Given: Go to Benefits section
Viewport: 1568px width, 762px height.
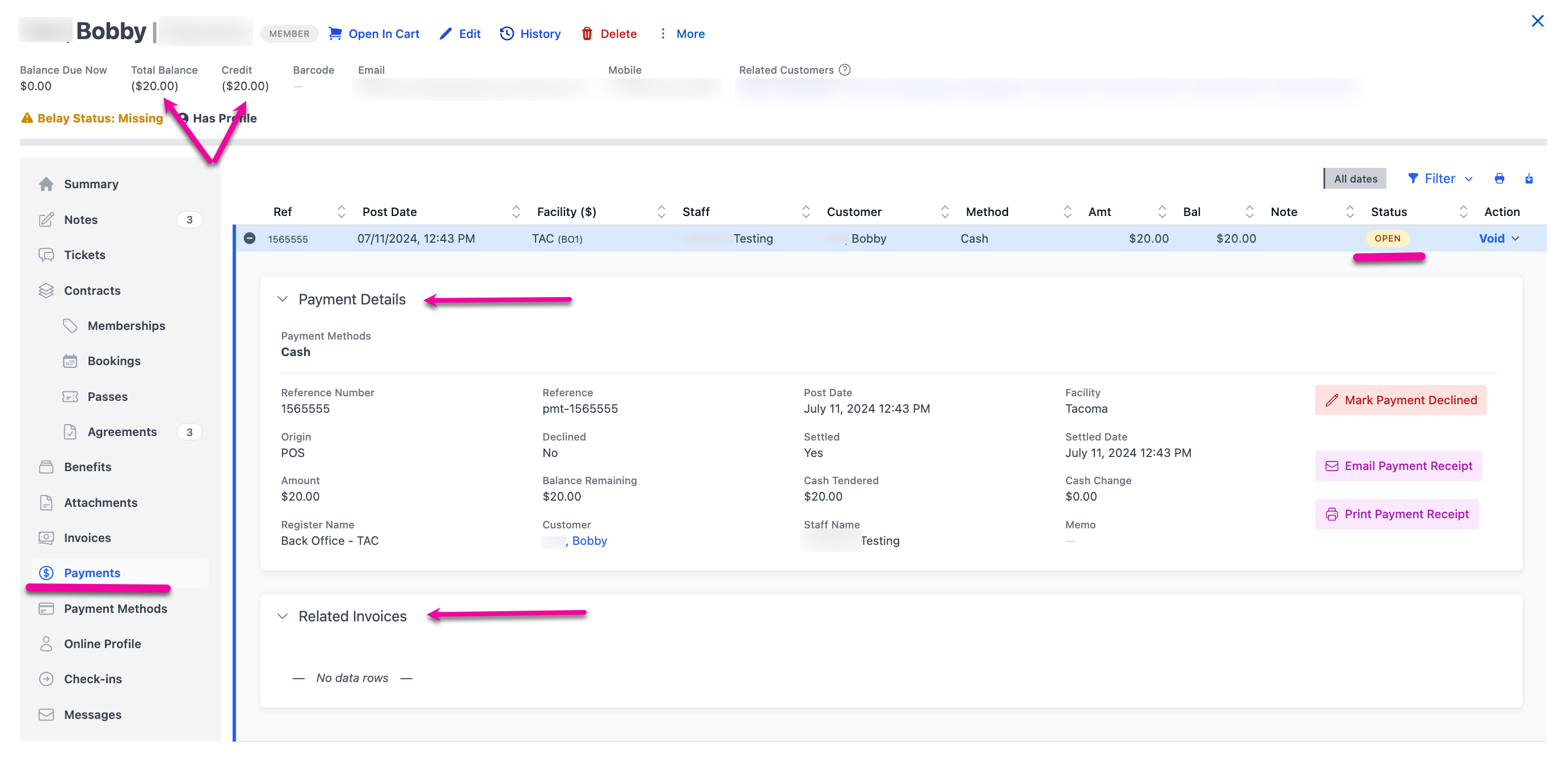Looking at the screenshot, I should (120, 467).
